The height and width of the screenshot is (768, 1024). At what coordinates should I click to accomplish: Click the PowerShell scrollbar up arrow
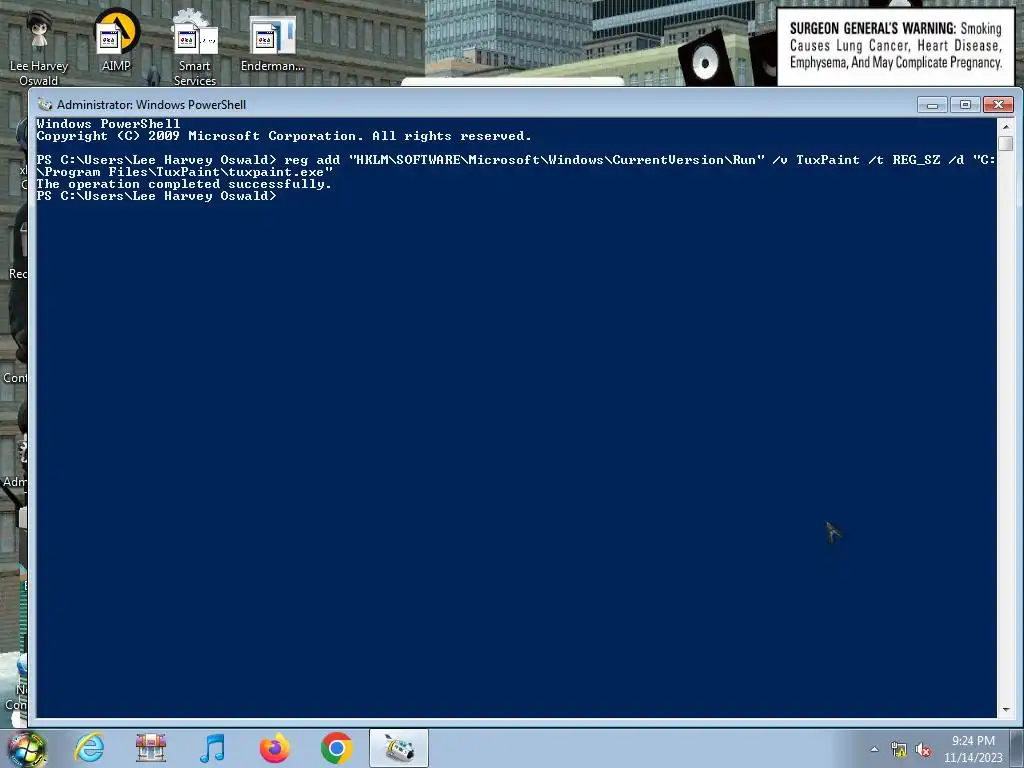pyautogui.click(x=1006, y=126)
